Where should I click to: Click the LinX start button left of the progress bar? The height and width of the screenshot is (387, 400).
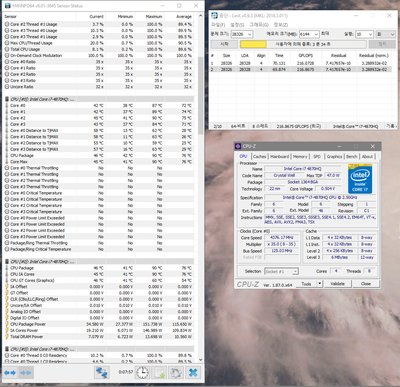224,44
